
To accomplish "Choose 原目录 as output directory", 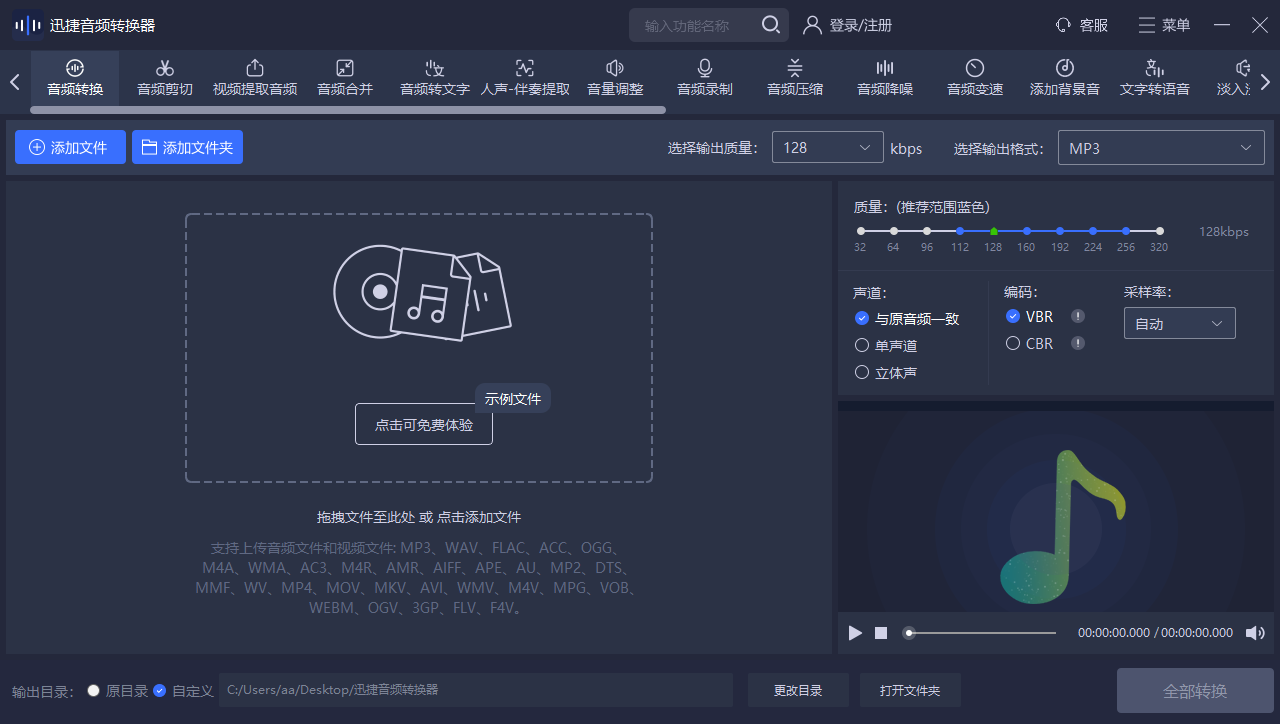I will [x=93, y=690].
